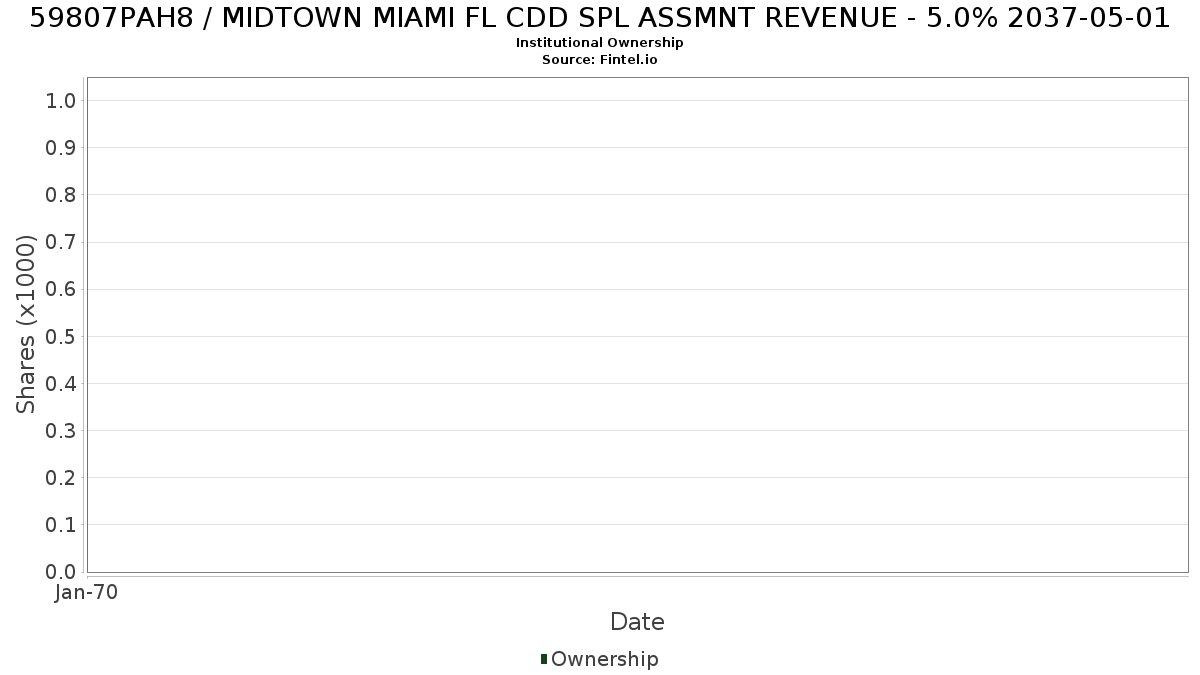Click the 0.9 y-axis tick label
This screenshot has height=675, width=1200.
(x=61, y=147)
